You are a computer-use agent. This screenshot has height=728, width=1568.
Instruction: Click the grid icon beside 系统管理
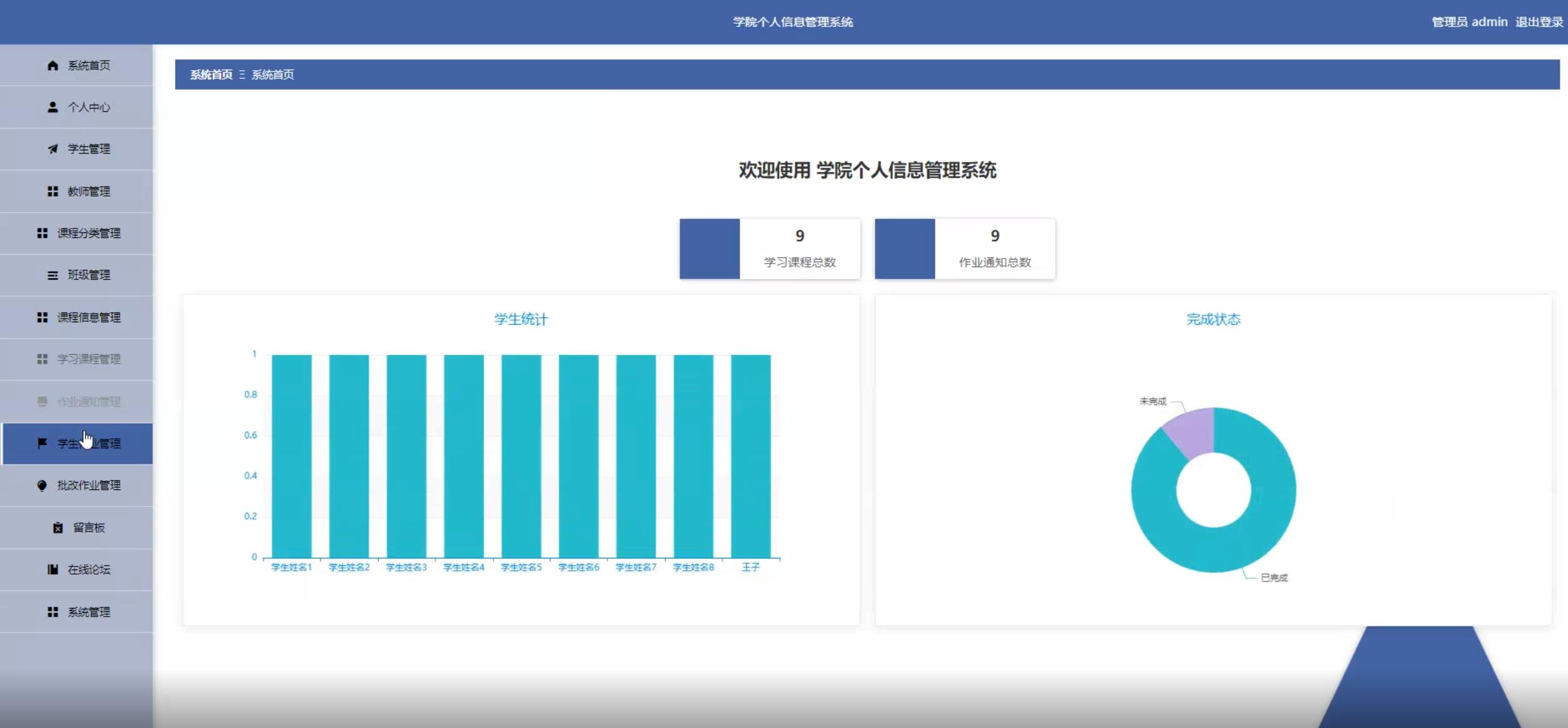53,612
